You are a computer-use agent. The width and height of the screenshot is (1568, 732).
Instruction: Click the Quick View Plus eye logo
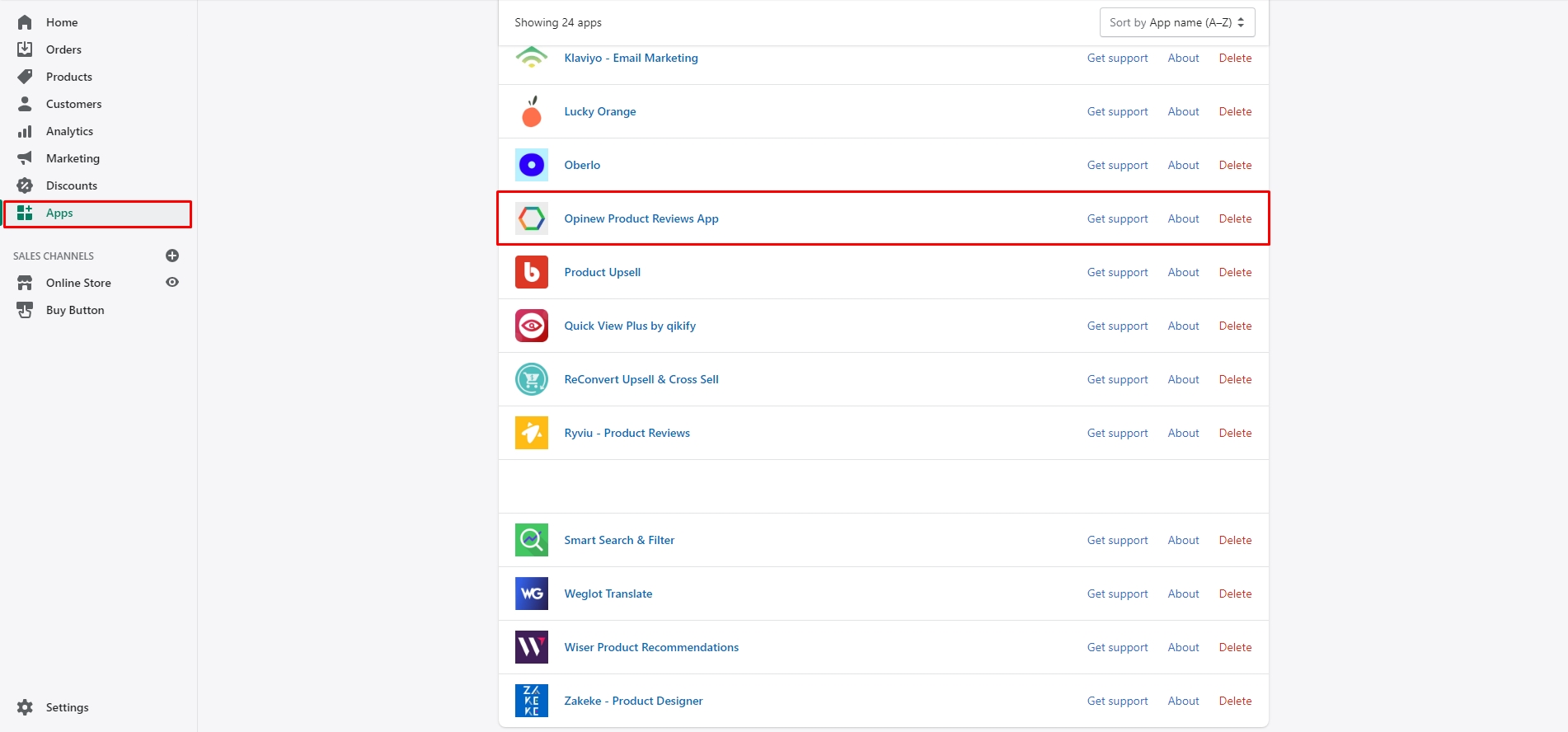coord(532,326)
